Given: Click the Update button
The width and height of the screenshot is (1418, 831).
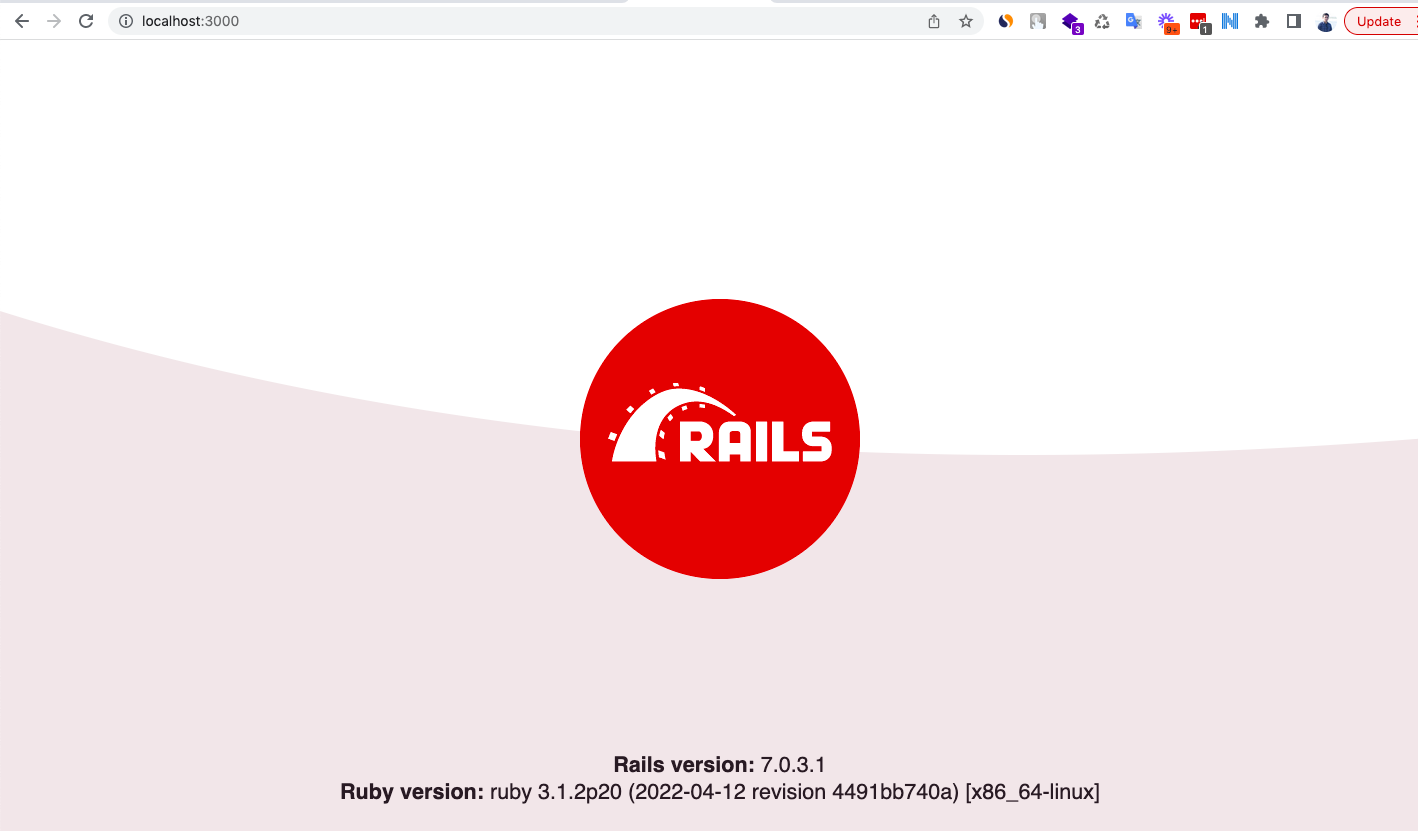Looking at the screenshot, I should [x=1379, y=21].
